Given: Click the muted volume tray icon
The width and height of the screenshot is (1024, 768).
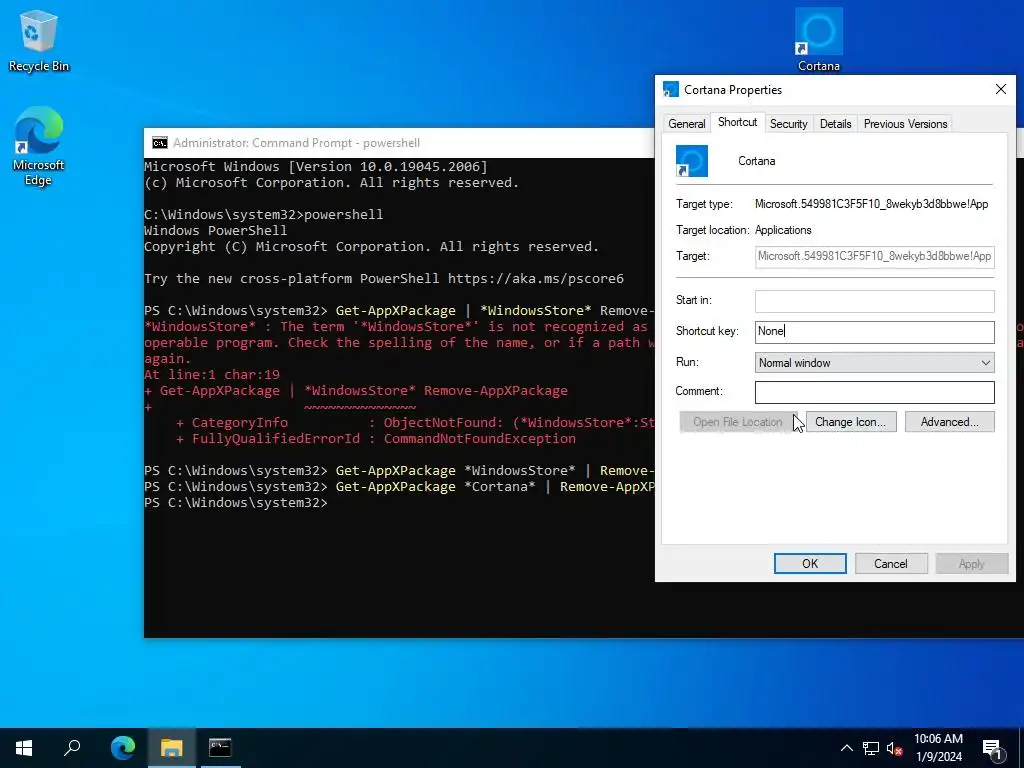Looking at the screenshot, I should click(x=895, y=748).
